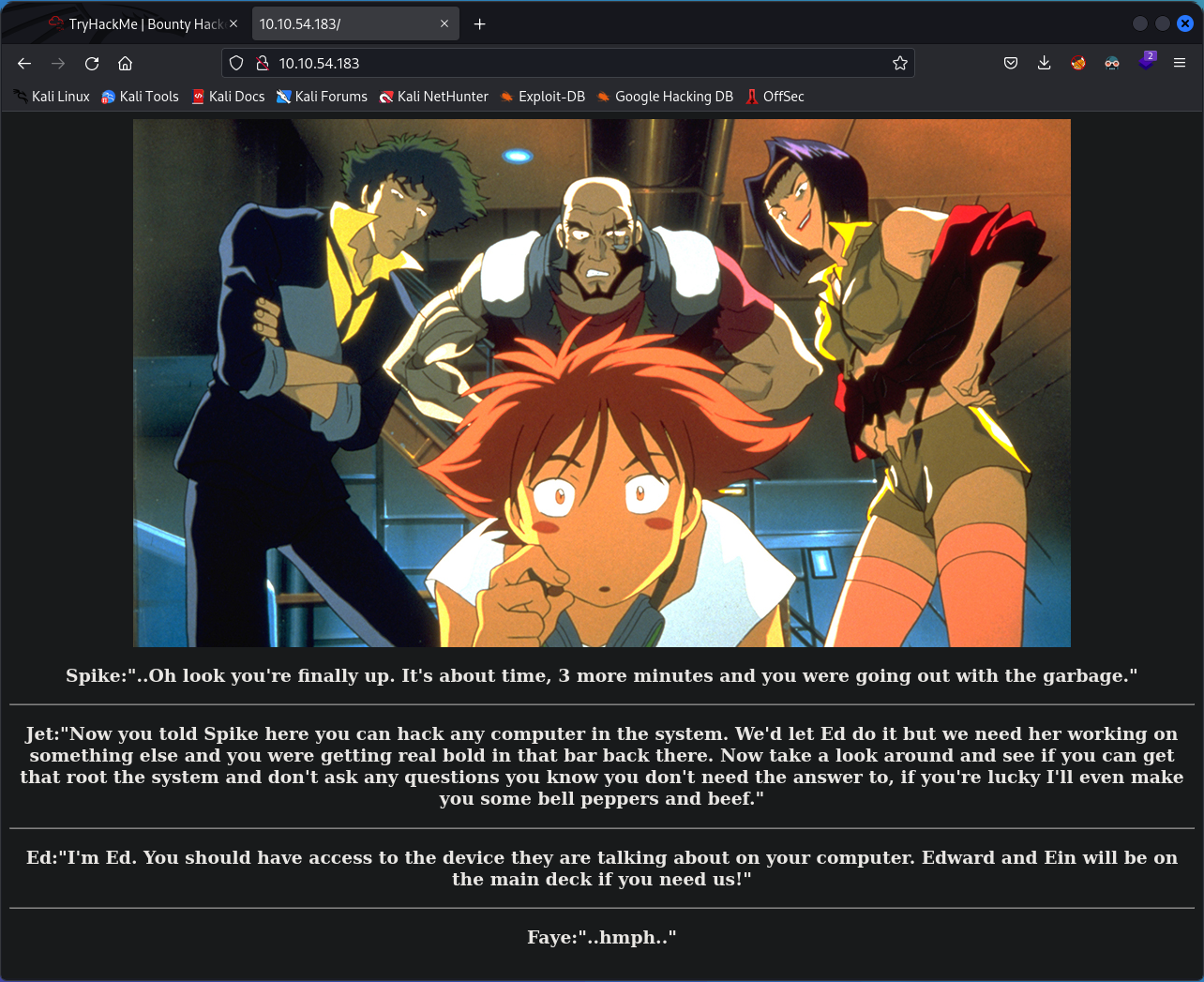Image resolution: width=1204 pixels, height=982 pixels.
Task: Open the Exploit-DB bookmark
Action: (543, 97)
